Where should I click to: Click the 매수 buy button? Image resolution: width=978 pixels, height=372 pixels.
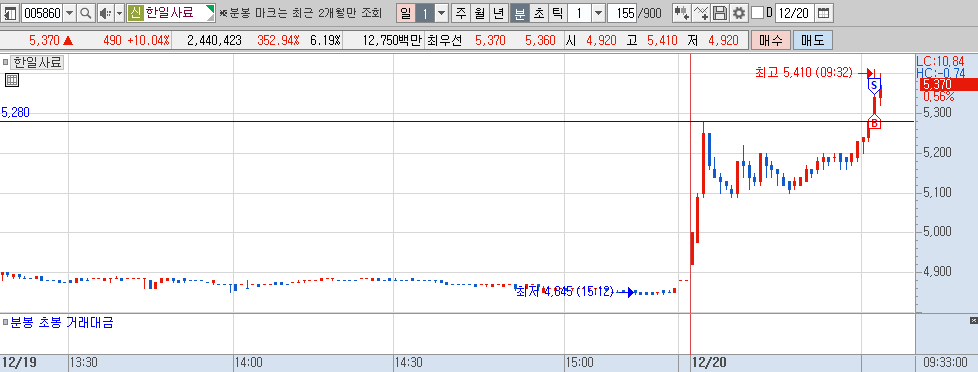click(771, 41)
